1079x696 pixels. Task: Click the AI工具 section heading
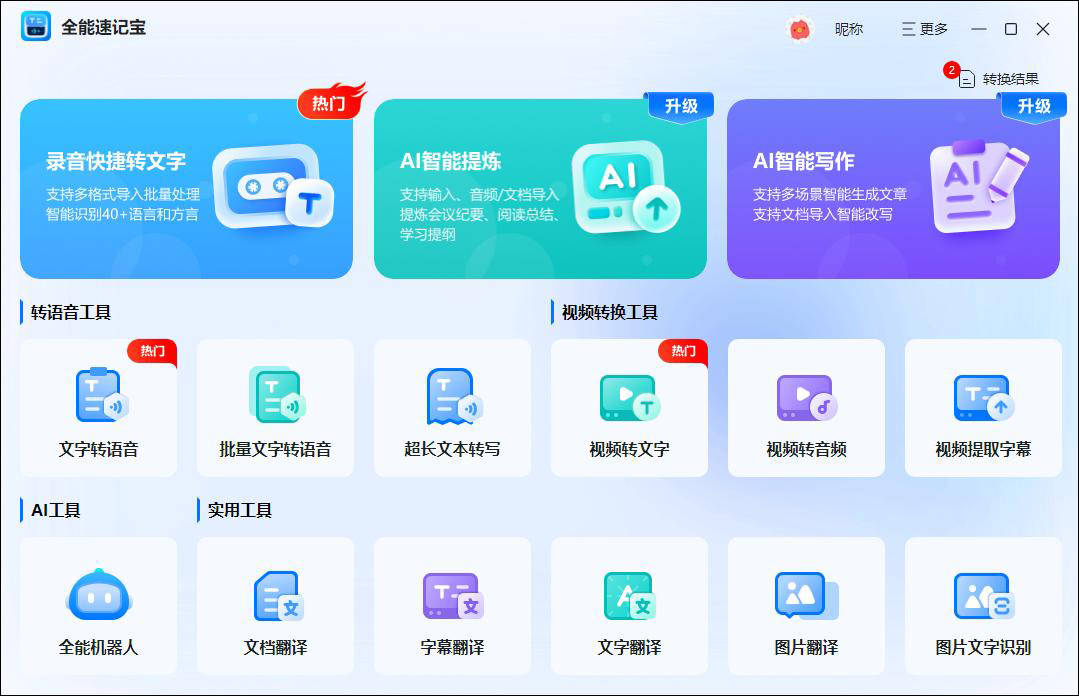click(56, 510)
